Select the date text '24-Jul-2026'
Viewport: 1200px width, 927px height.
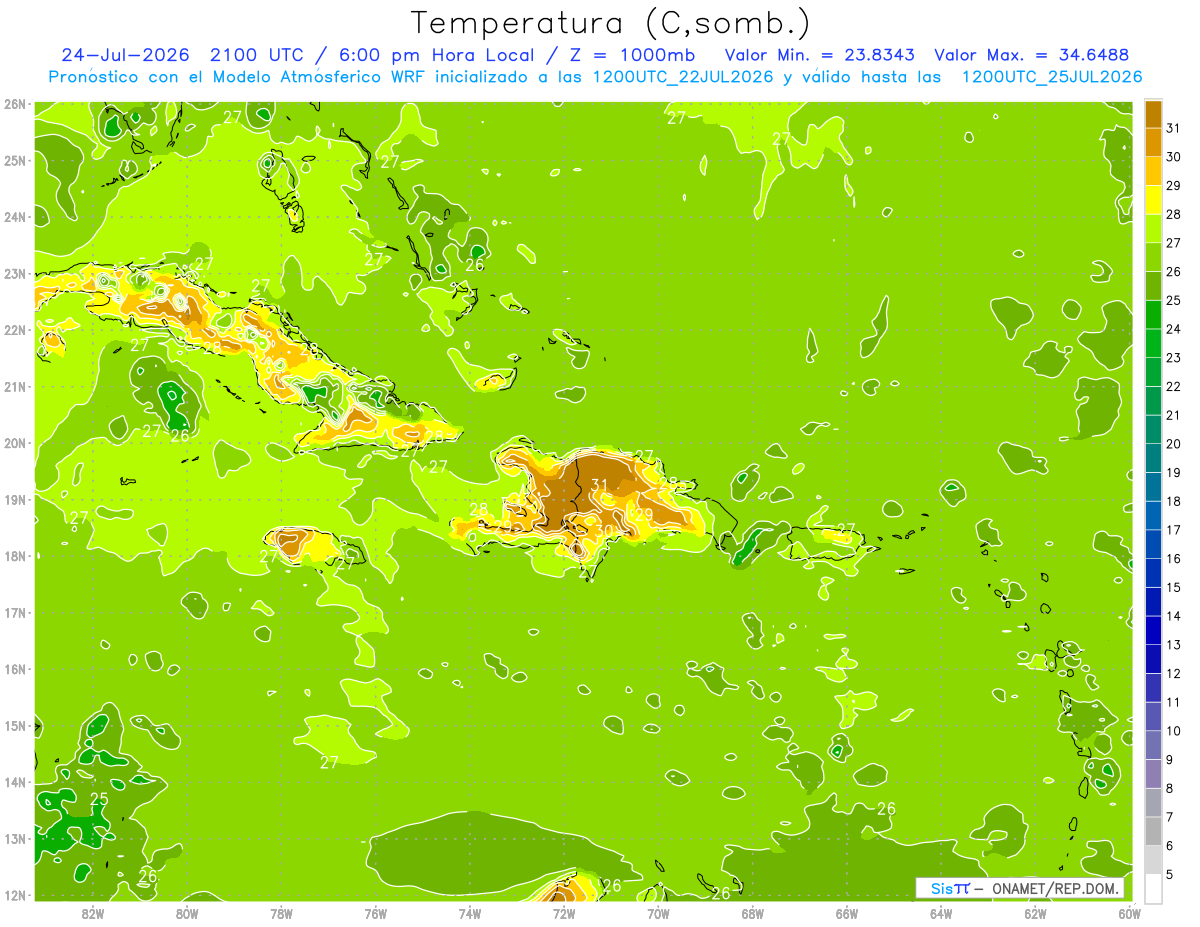click(125, 54)
